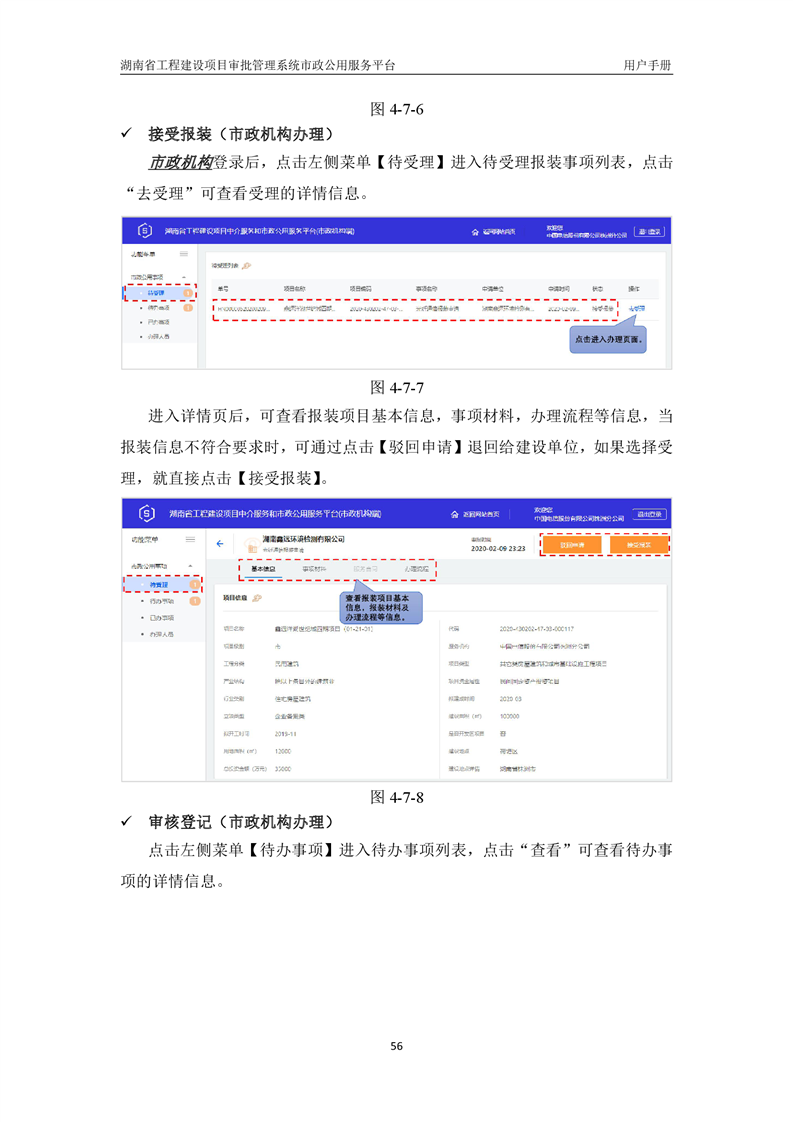
Task: Click platform logo in Figure 4-7-8 header
Action: 147,513
